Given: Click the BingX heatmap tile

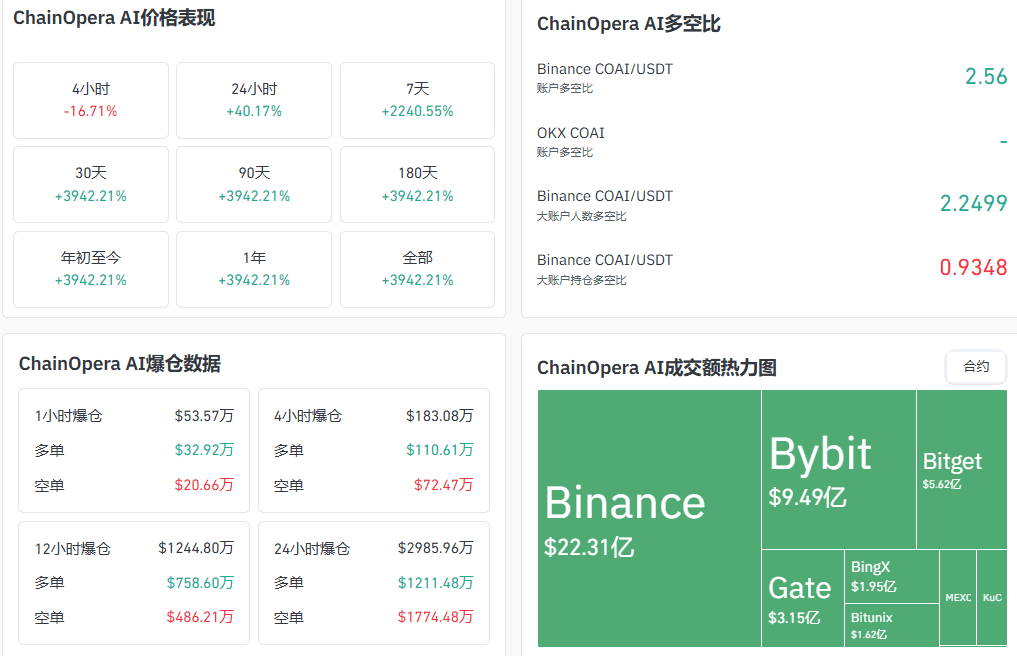Looking at the screenshot, I should tap(892, 576).
